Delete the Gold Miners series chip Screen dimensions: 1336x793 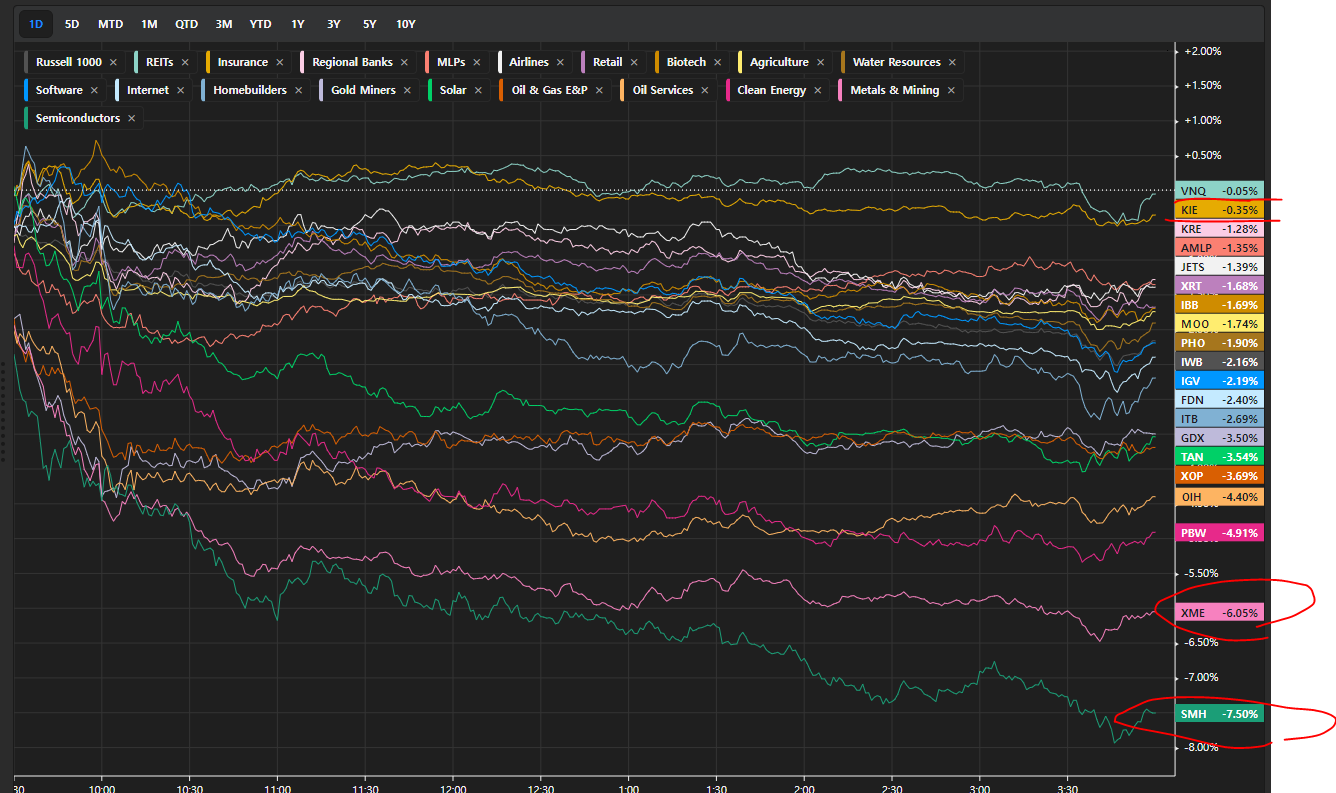[407, 90]
